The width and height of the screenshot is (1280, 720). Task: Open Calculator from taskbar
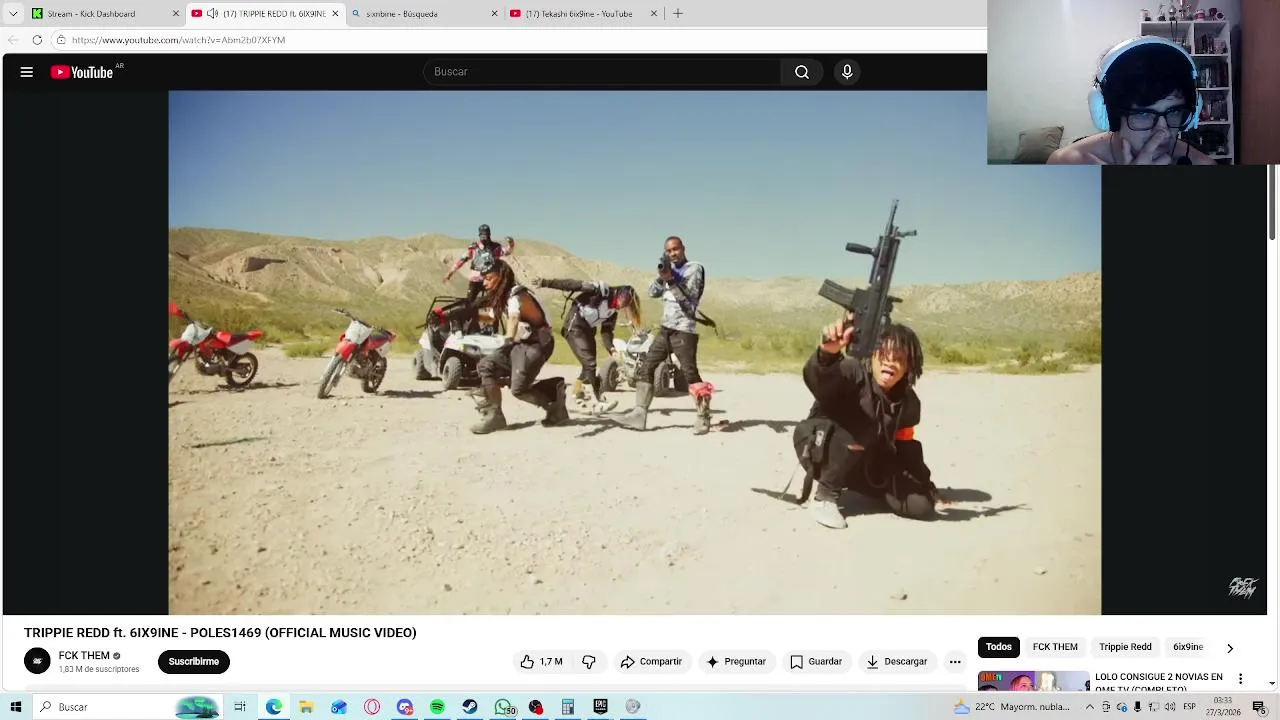point(568,707)
